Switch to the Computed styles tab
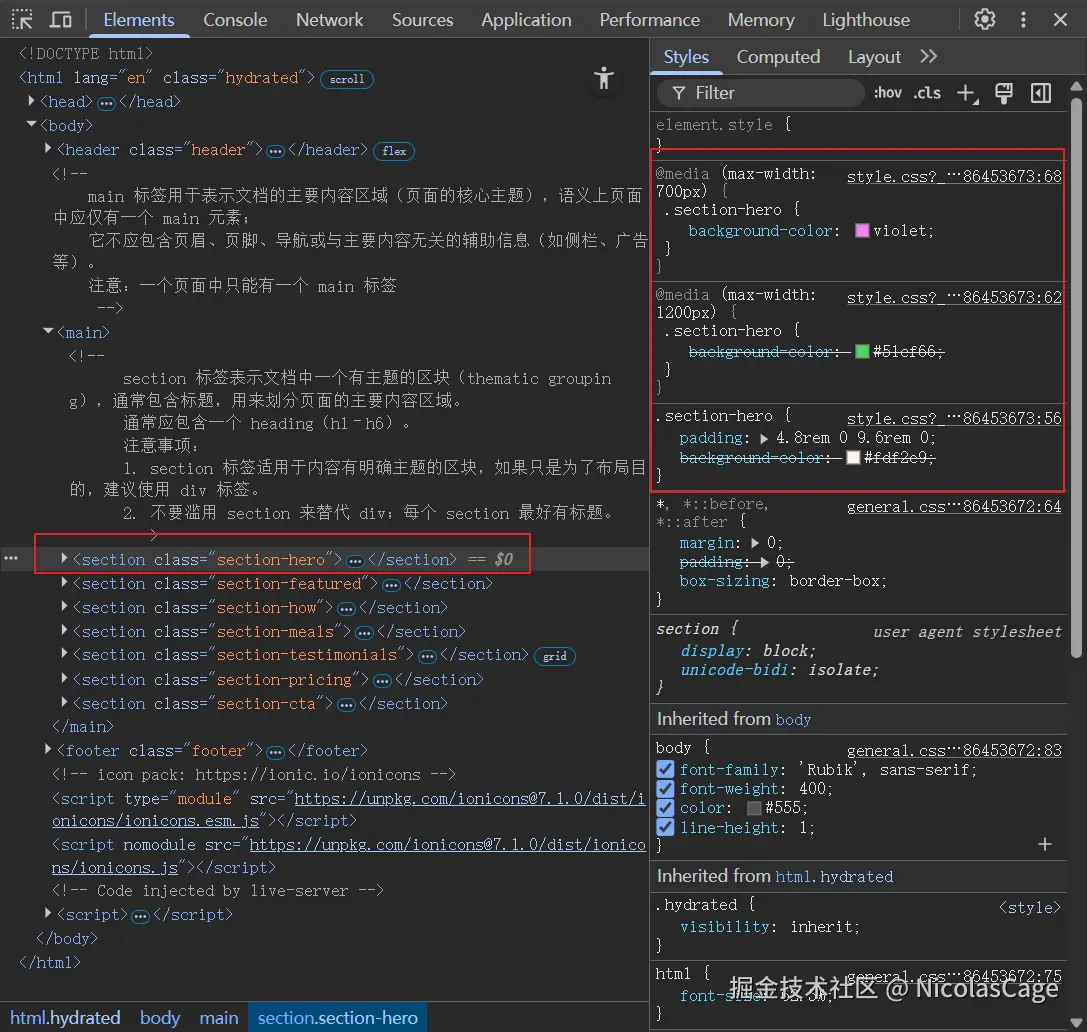This screenshot has height=1032, width=1087. pyautogui.click(x=778, y=56)
